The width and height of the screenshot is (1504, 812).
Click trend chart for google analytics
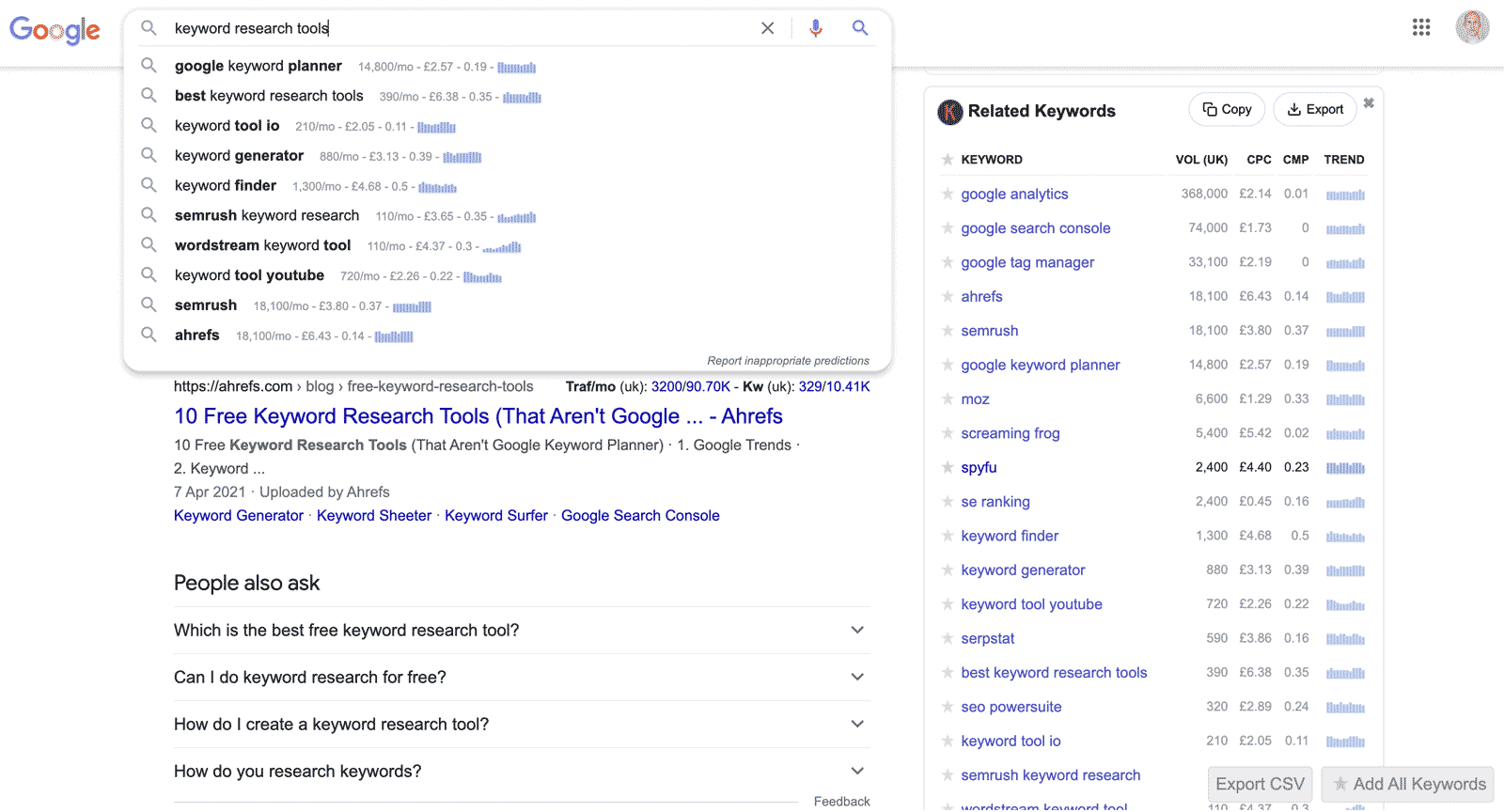(1345, 195)
